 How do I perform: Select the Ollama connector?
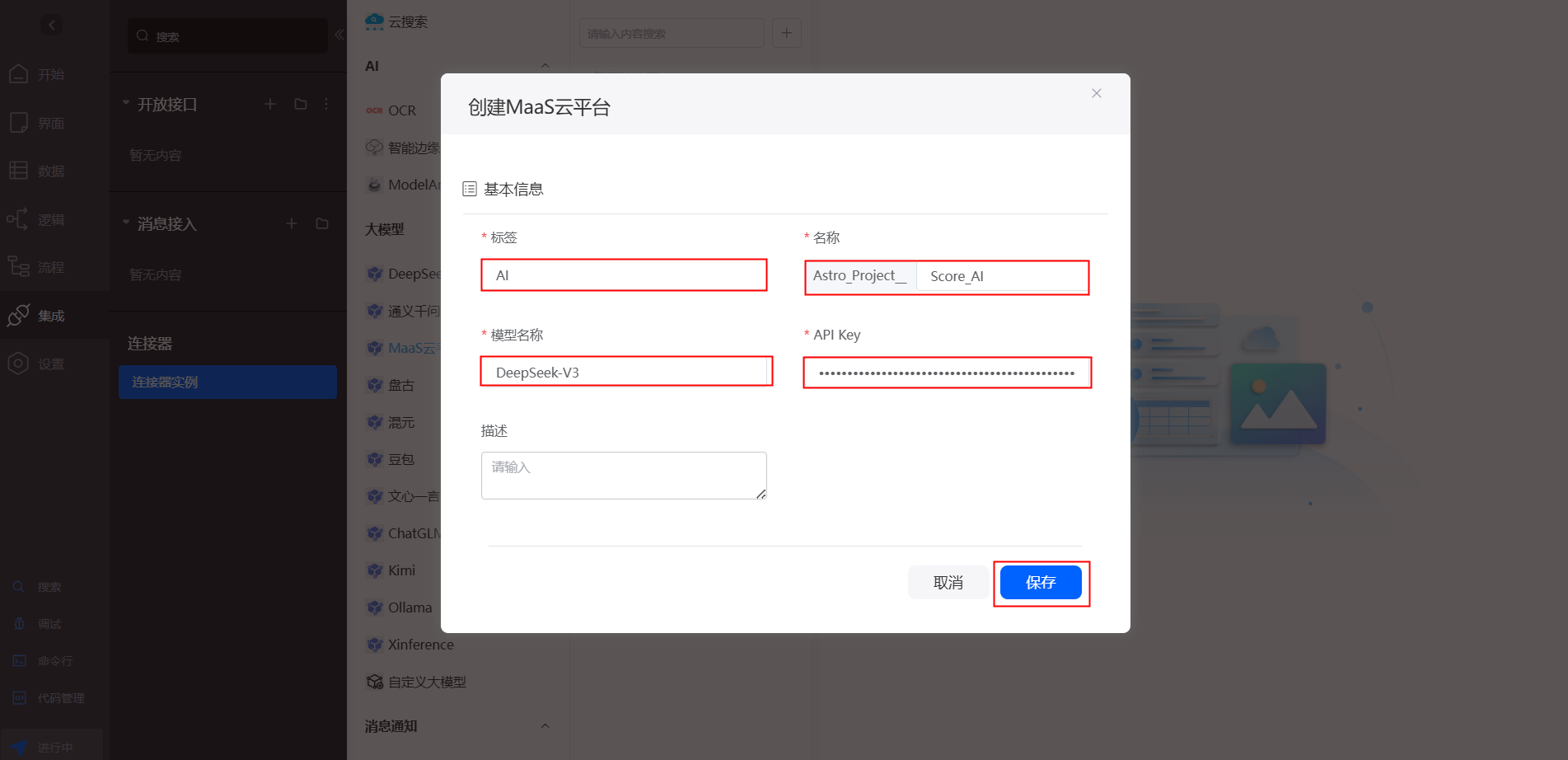coord(400,608)
